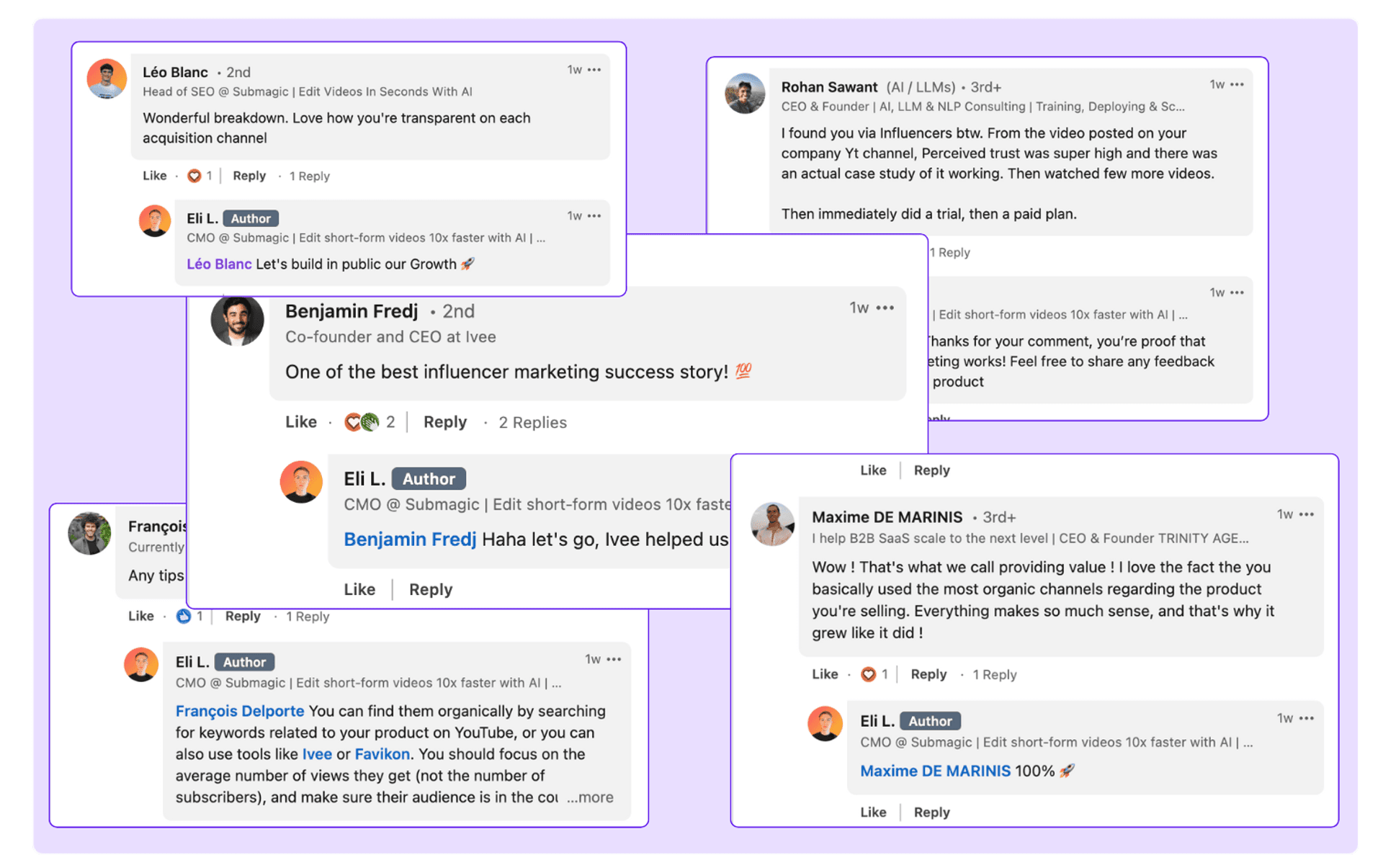The width and height of the screenshot is (1383, 868).
Task: Click the purple Léo Blanc mention in Eli's reply
Action: click(x=219, y=264)
